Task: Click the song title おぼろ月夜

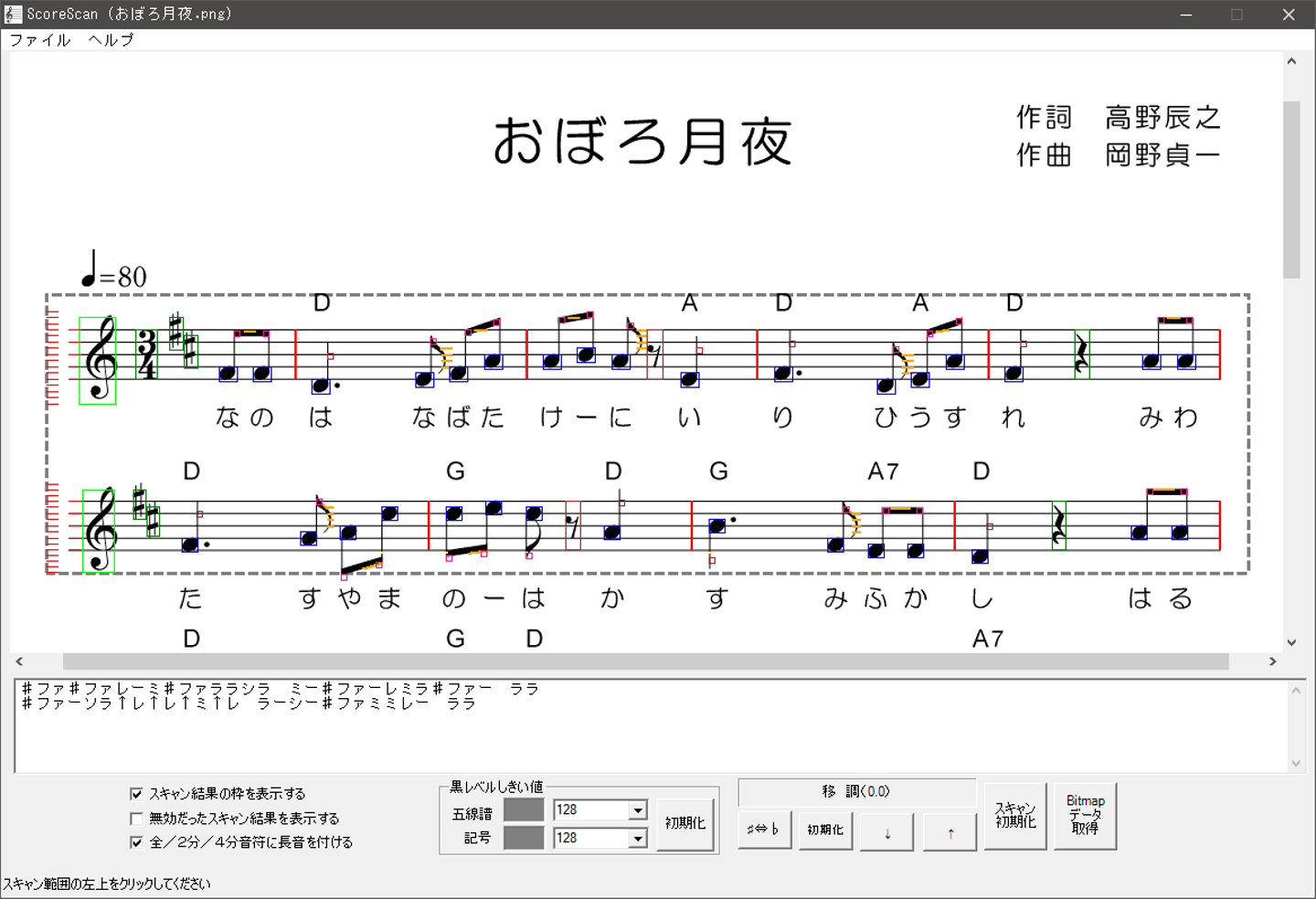Action: 642,142
